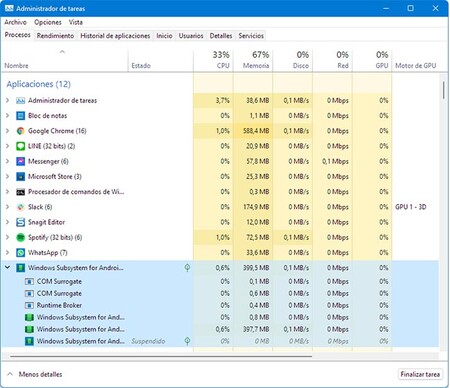Expand Procesador de comandos de Windows row
Image resolution: width=450 pixels, height=388 pixels.
point(7,192)
